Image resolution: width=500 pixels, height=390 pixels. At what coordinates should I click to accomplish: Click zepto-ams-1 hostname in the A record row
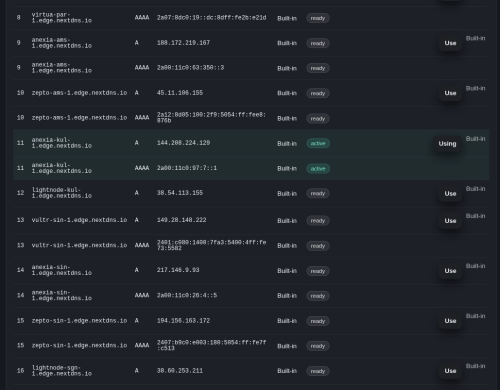pyautogui.click(x=79, y=93)
